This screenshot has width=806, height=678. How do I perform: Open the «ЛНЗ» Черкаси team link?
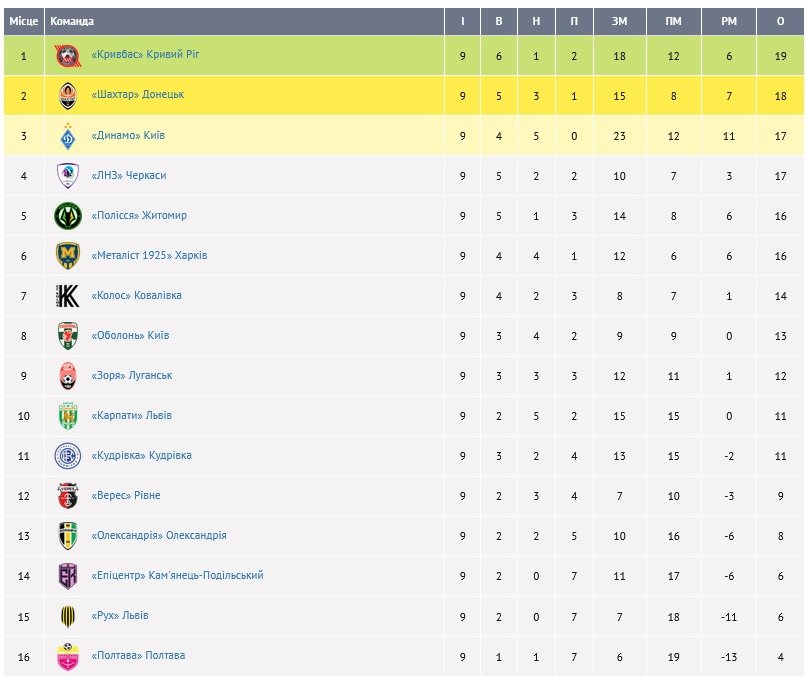coord(128,176)
